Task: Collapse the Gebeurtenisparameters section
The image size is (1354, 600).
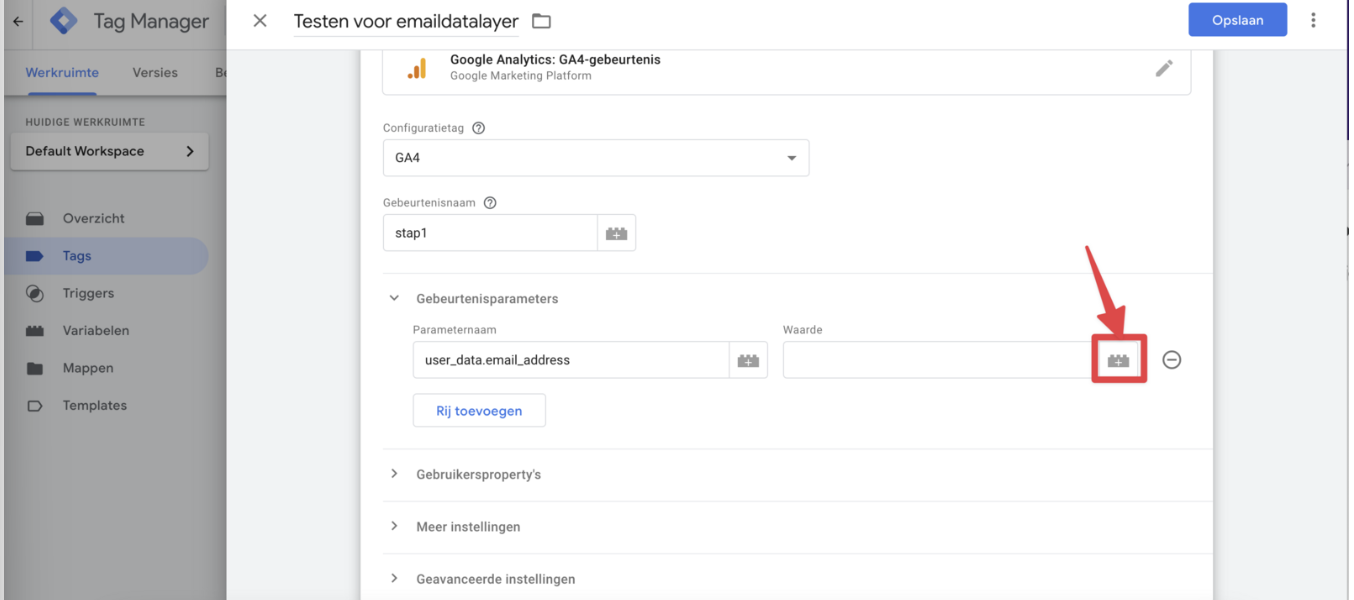Action: (x=395, y=298)
